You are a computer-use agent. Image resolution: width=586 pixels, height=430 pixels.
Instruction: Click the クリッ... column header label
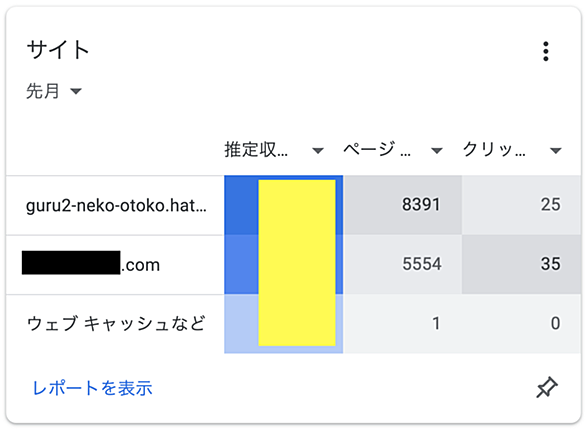pyautogui.click(x=494, y=150)
